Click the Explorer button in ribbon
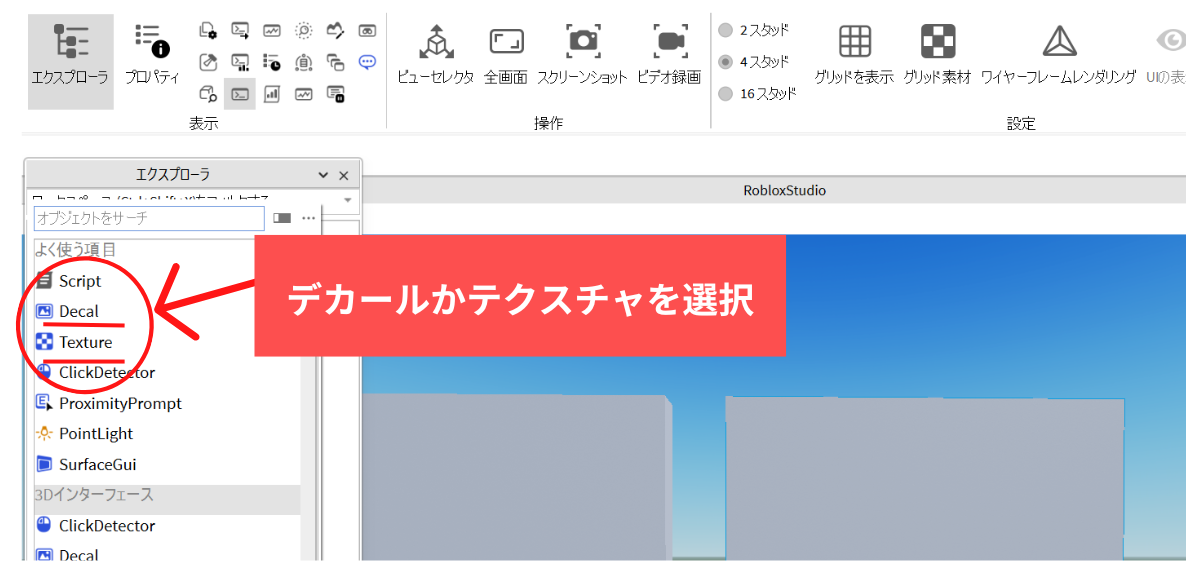The width and height of the screenshot is (1186, 585). pyautogui.click(x=70, y=55)
